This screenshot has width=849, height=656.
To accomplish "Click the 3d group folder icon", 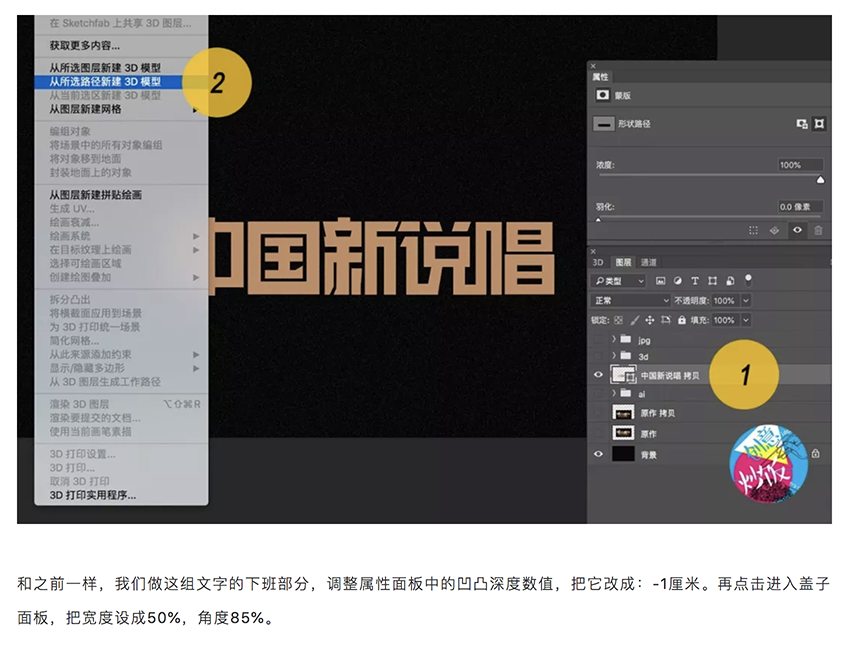I will [626, 356].
